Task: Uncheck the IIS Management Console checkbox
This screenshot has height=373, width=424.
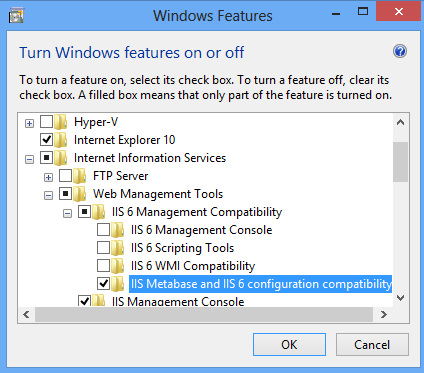Action: 84,301
